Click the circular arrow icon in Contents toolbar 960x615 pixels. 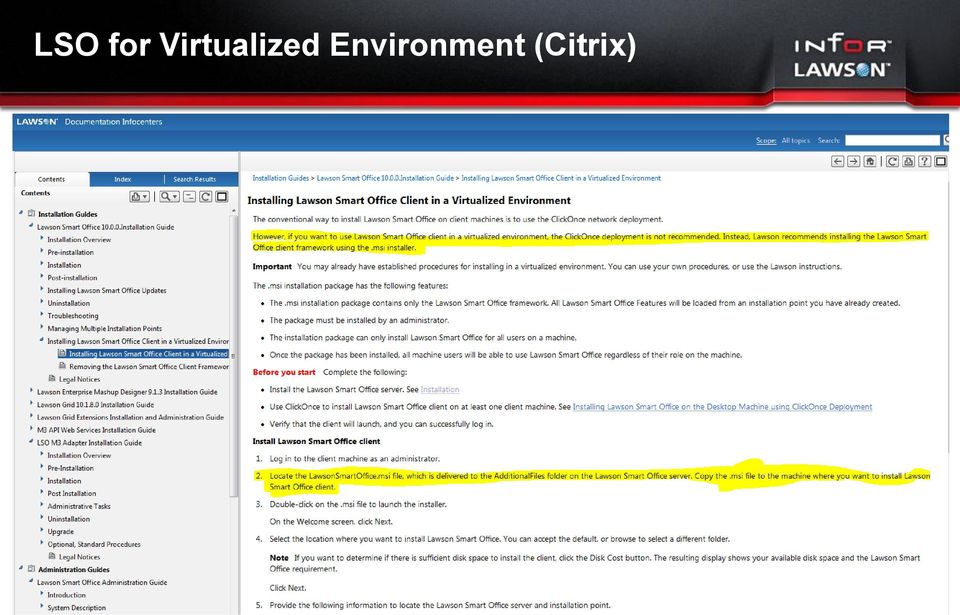pyautogui.click(x=206, y=197)
